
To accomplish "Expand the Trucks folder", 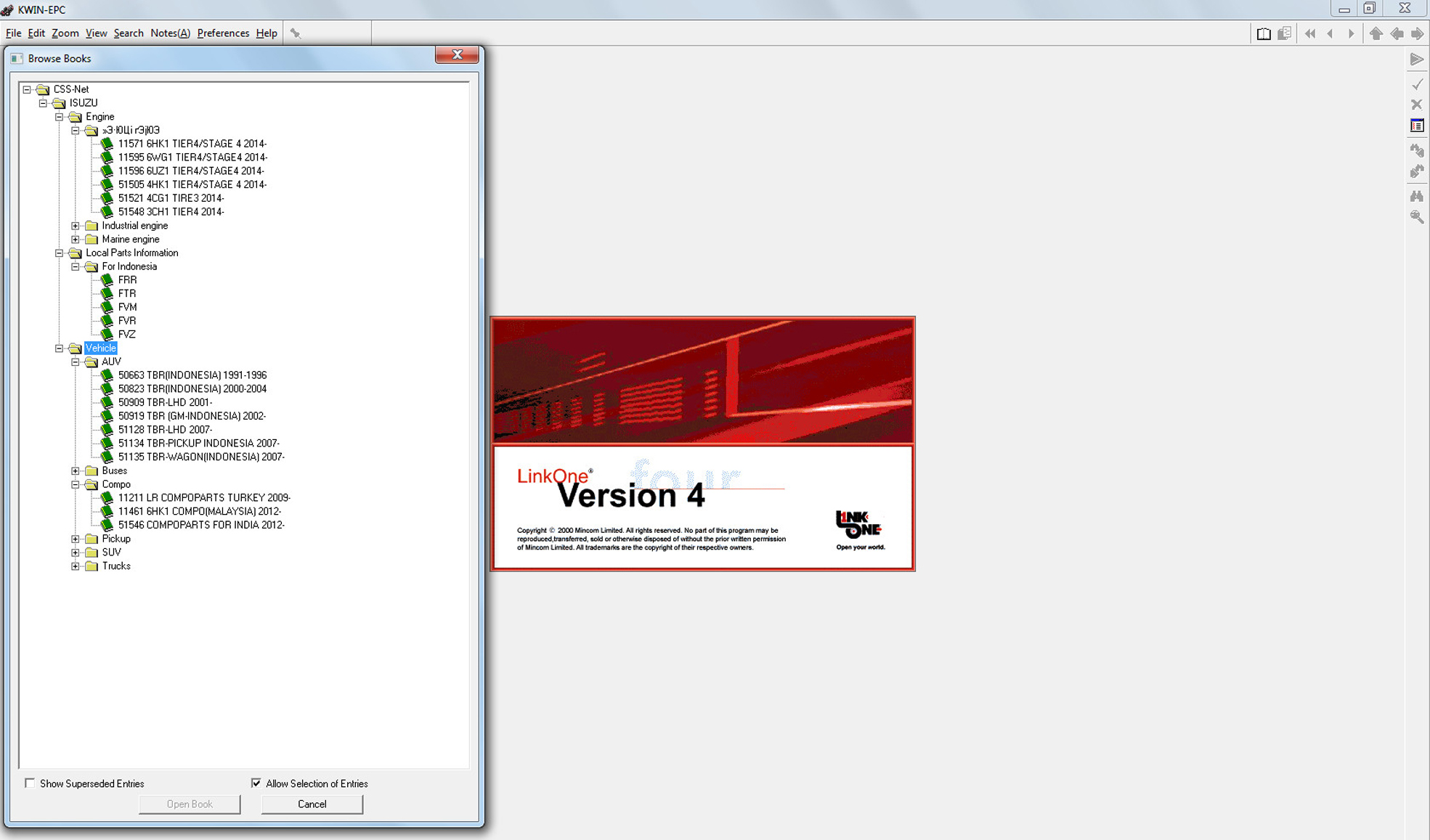I will point(76,566).
